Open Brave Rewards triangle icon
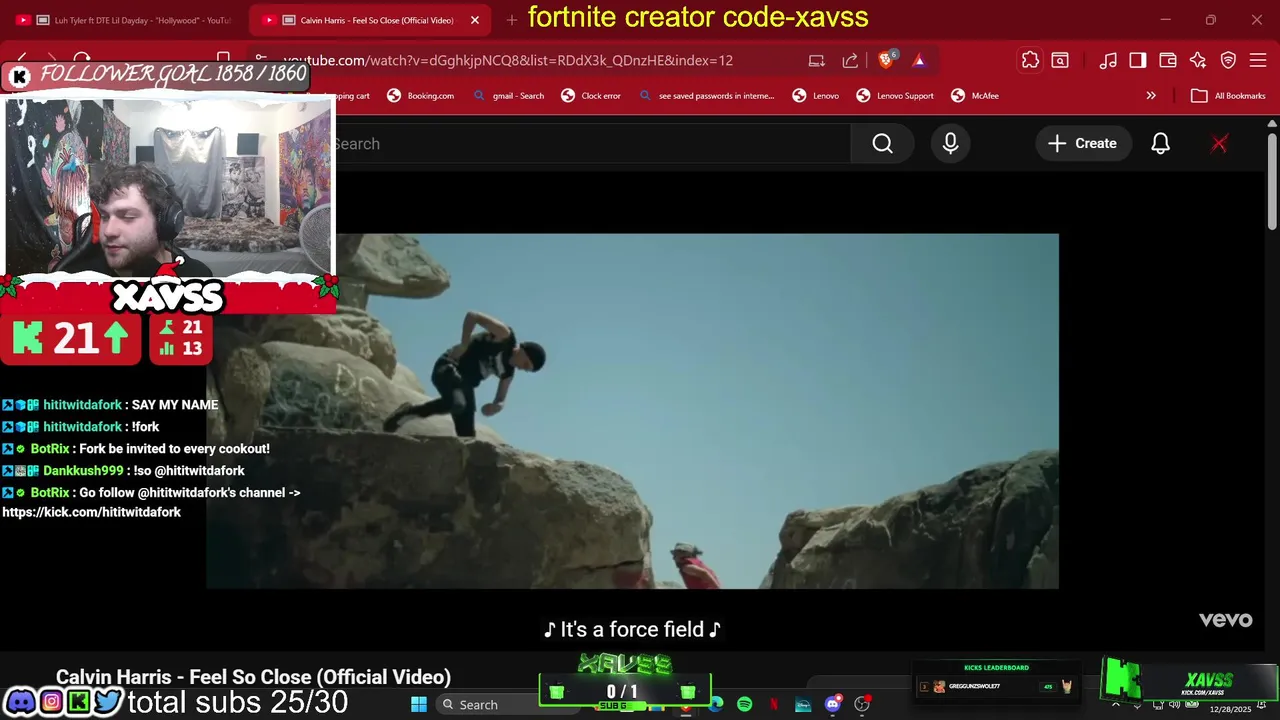The image size is (1280, 720). click(x=919, y=60)
